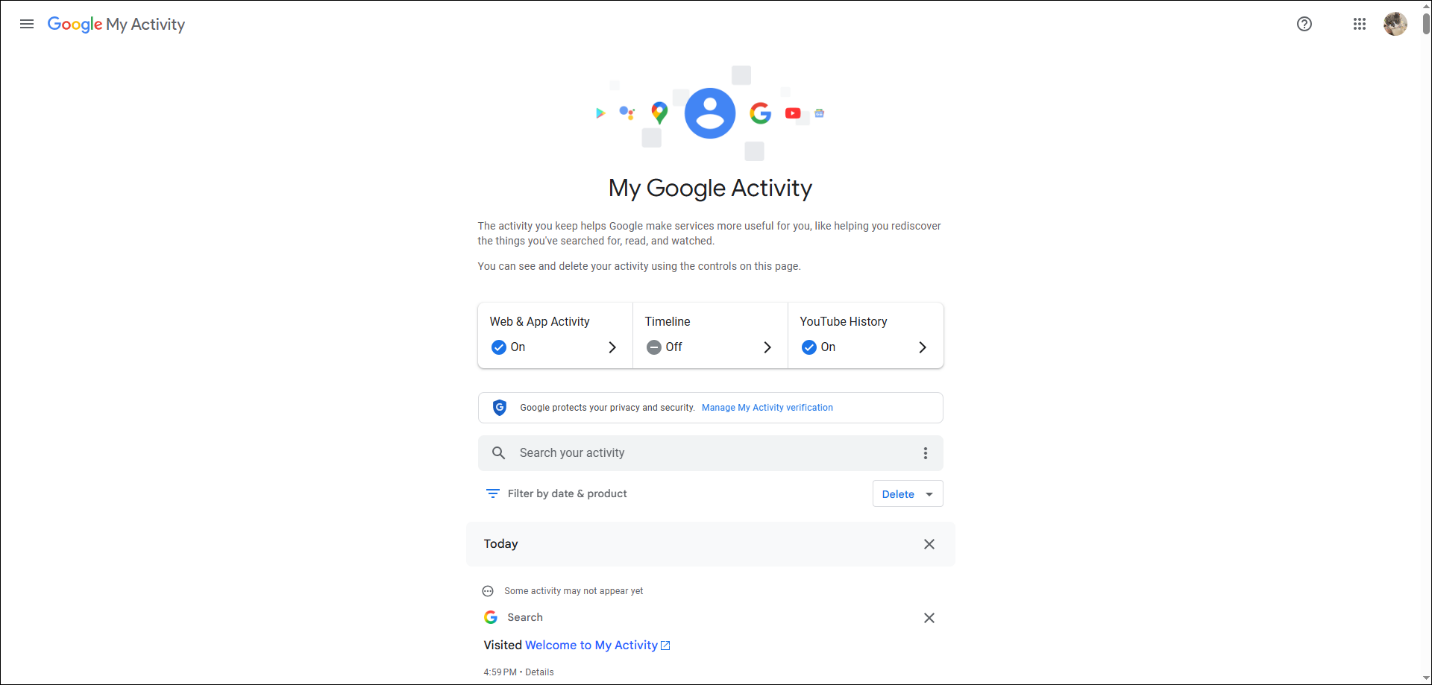
Task: Click the Google My Activity logo
Action: click(x=115, y=24)
